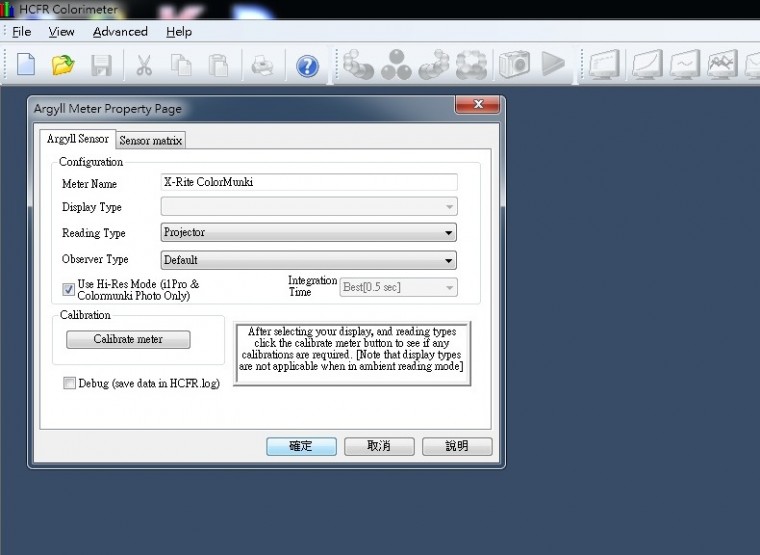Enable Debug save data in HCFR.log

[69, 383]
